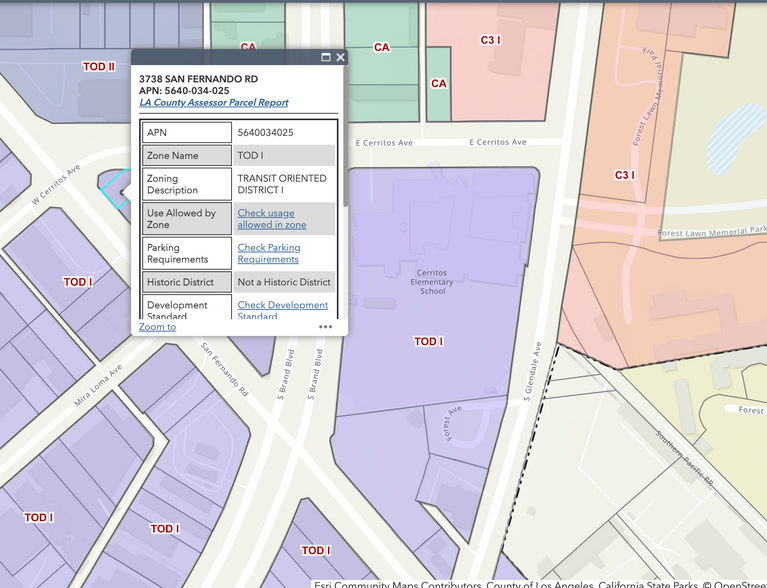Open the popup's three-dot more options menu
Screen dimensions: 767x588
pyautogui.click(x=326, y=327)
